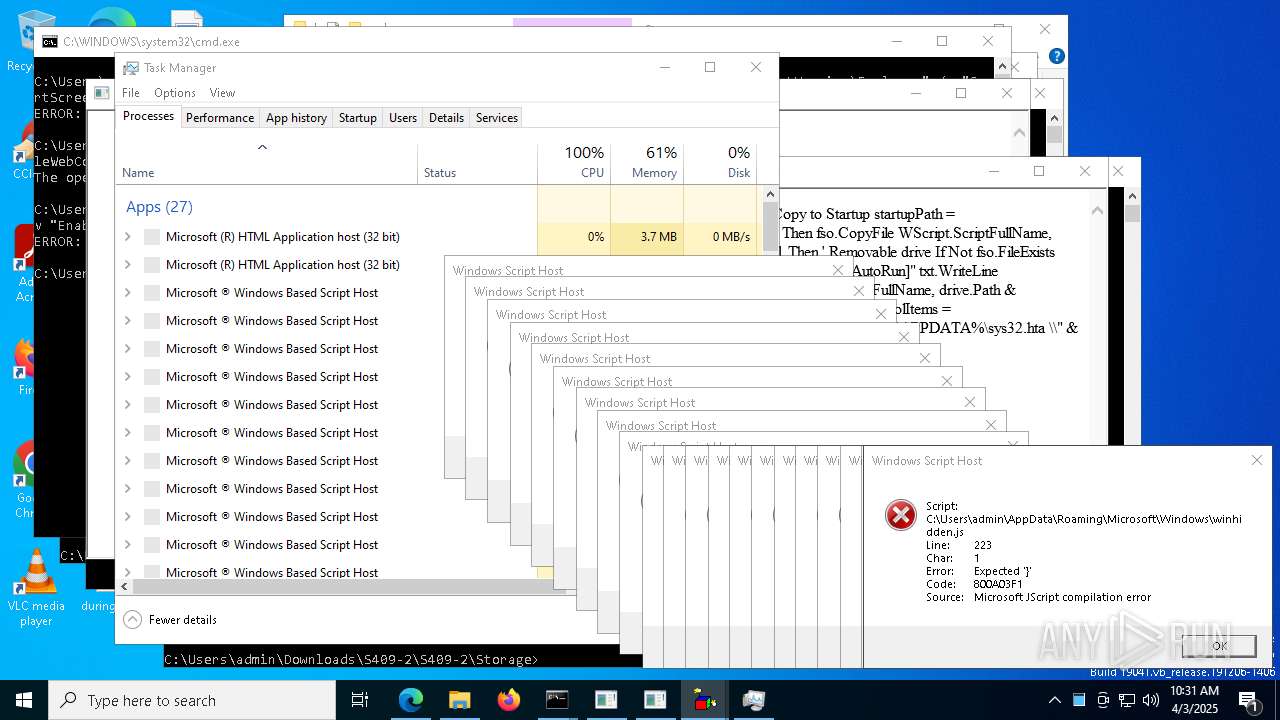This screenshot has height=720, width=1280.
Task: Expand HTML Application host row with 3.7 MB
Action: (x=127, y=237)
